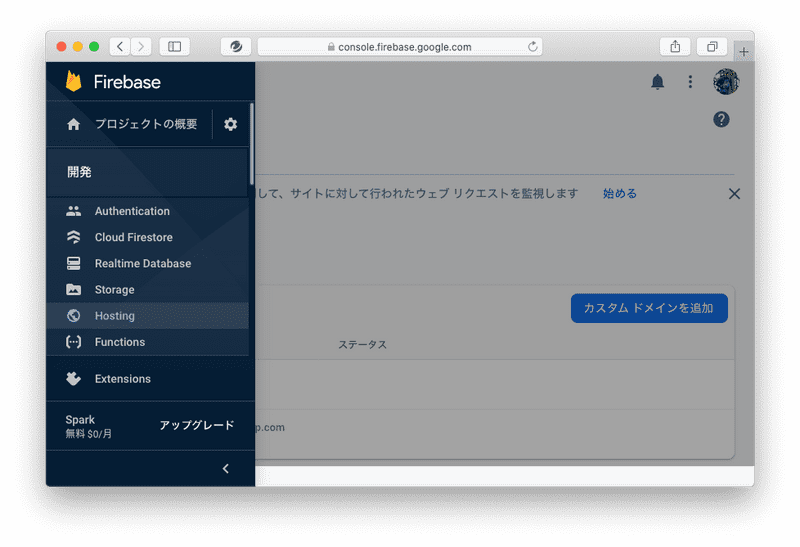Screen dimensions: 800x547
Task: Click the Safari extension icon left of address bar
Action: 236,47
